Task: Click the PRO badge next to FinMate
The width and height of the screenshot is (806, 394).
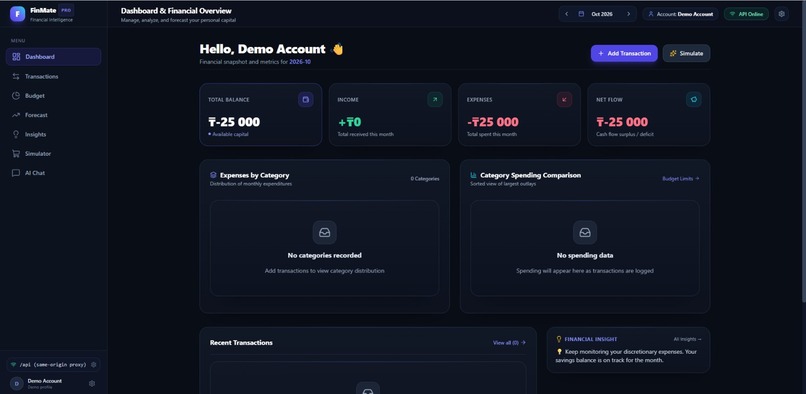Action: (66, 10)
